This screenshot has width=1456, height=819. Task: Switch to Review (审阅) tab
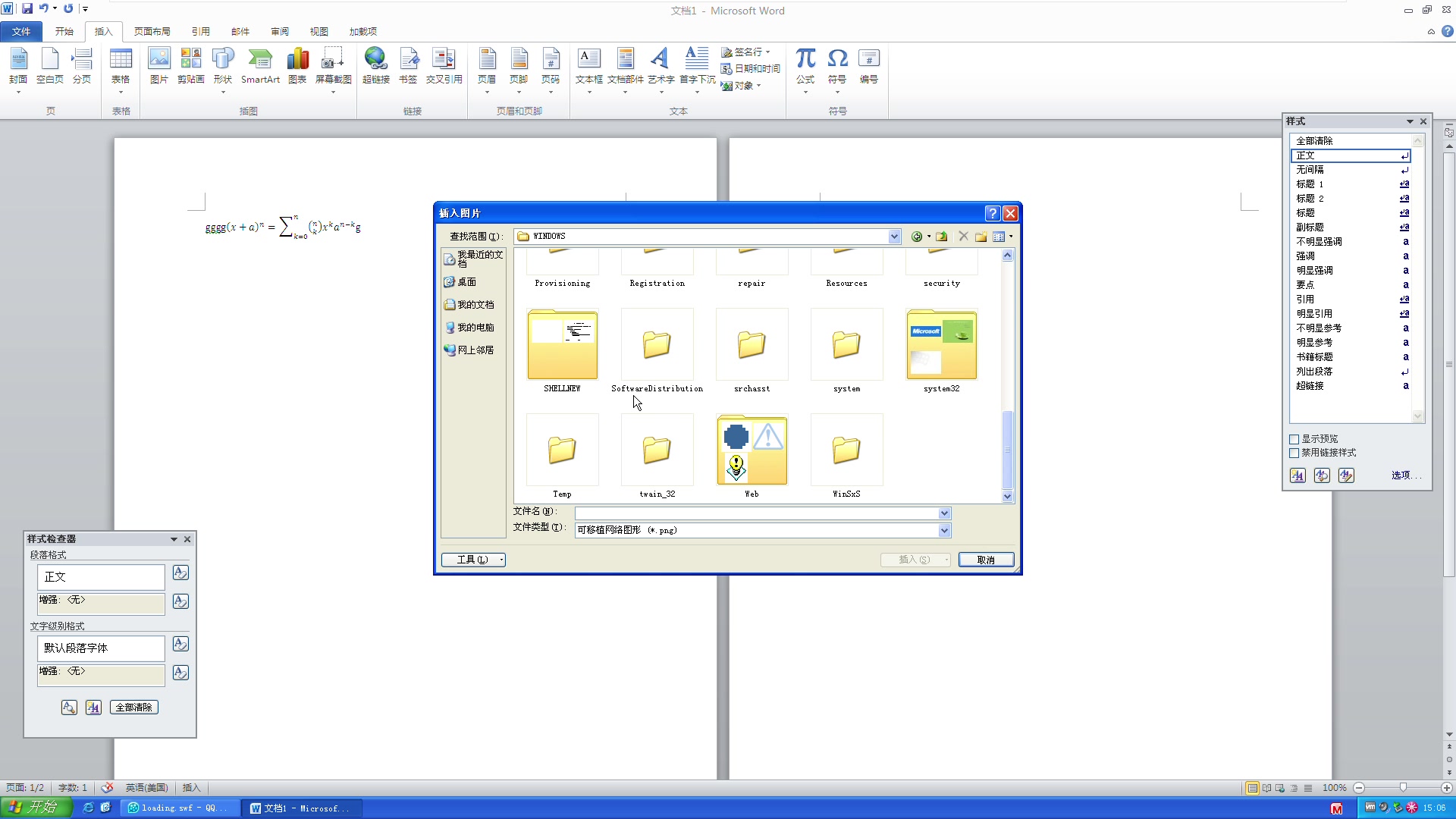[280, 31]
